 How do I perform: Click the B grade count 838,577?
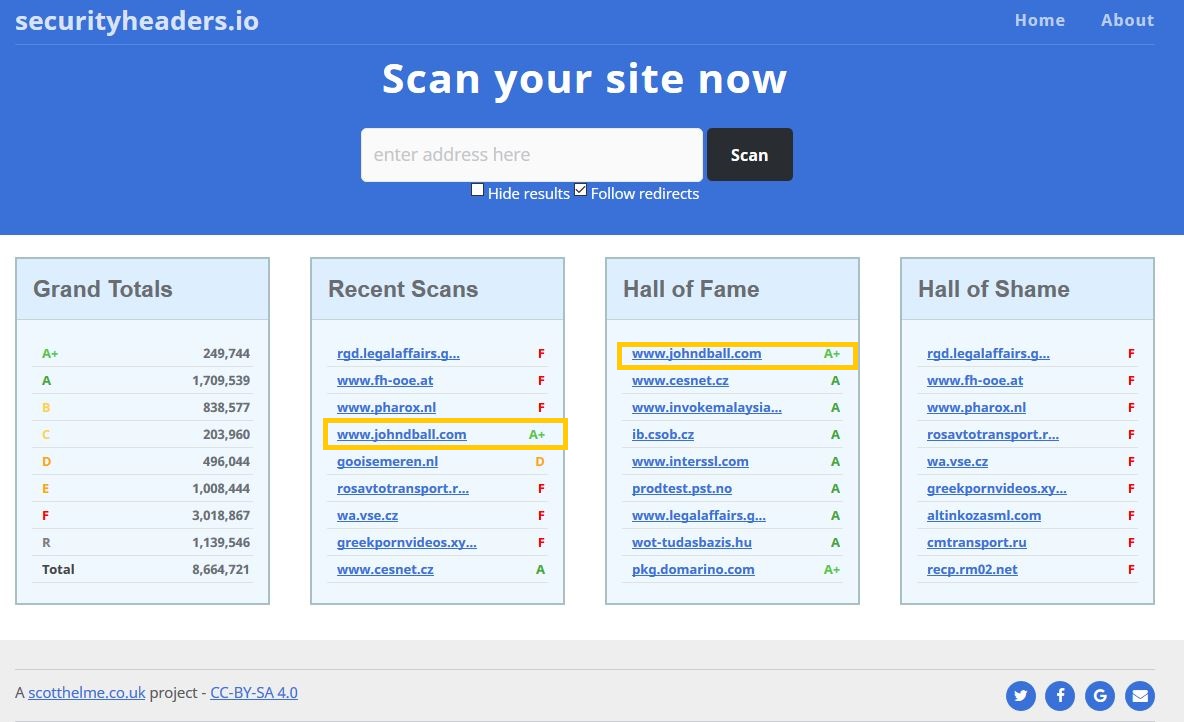pos(226,408)
